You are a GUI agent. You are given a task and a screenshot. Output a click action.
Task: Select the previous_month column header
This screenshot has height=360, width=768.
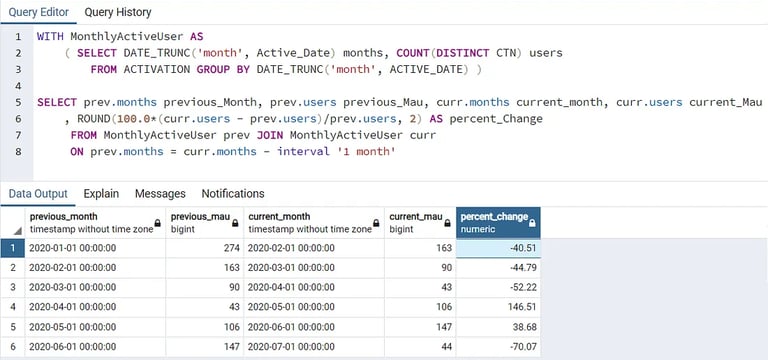click(x=95, y=223)
